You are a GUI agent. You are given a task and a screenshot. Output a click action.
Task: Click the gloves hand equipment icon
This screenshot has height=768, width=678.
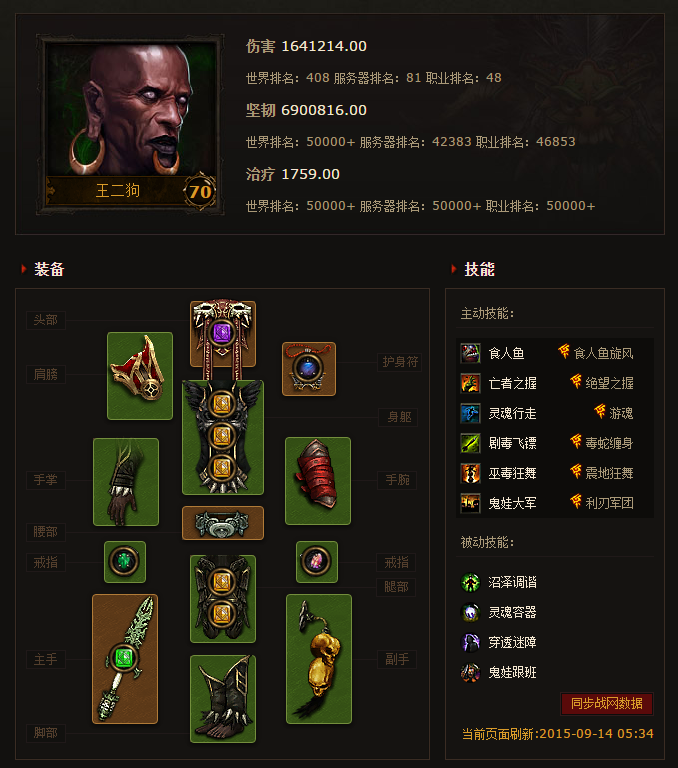(x=126, y=482)
